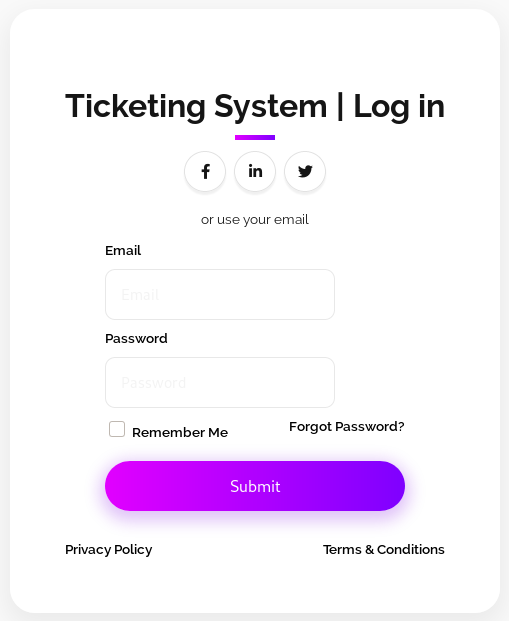Continue with the Twitter circle button
The image size is (509, 621).
[x=305, y=171]
